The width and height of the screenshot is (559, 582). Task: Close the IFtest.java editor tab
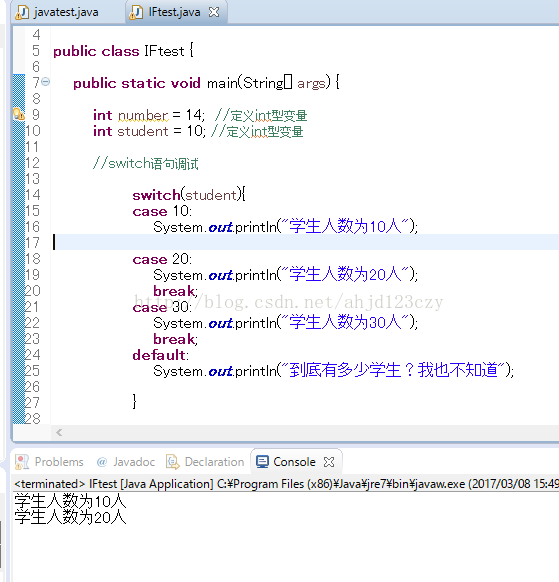click(x=214, y=12)
